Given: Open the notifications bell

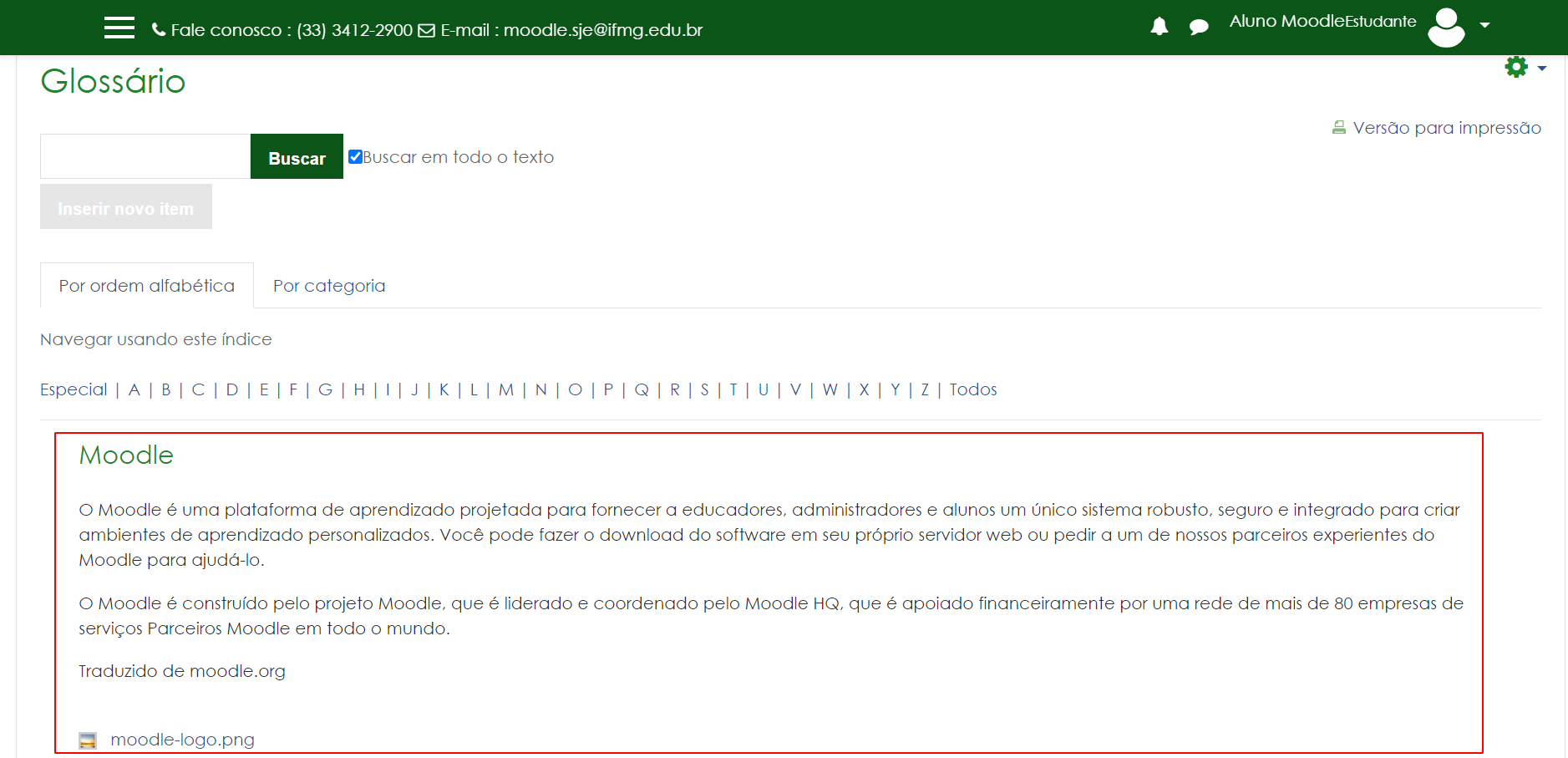Looking at the screenshot, I should click(x=1158, y=26).
